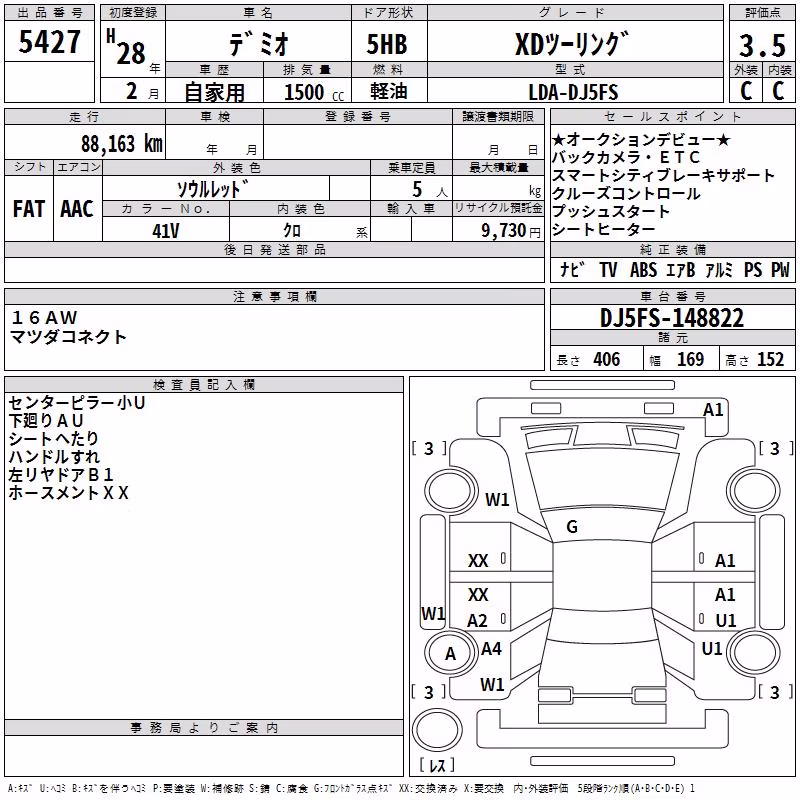Image resolution: width=800 pixels, height=800 pixels.
Task: Select inspector note シートへたり
Action: (x=54, y=439)
